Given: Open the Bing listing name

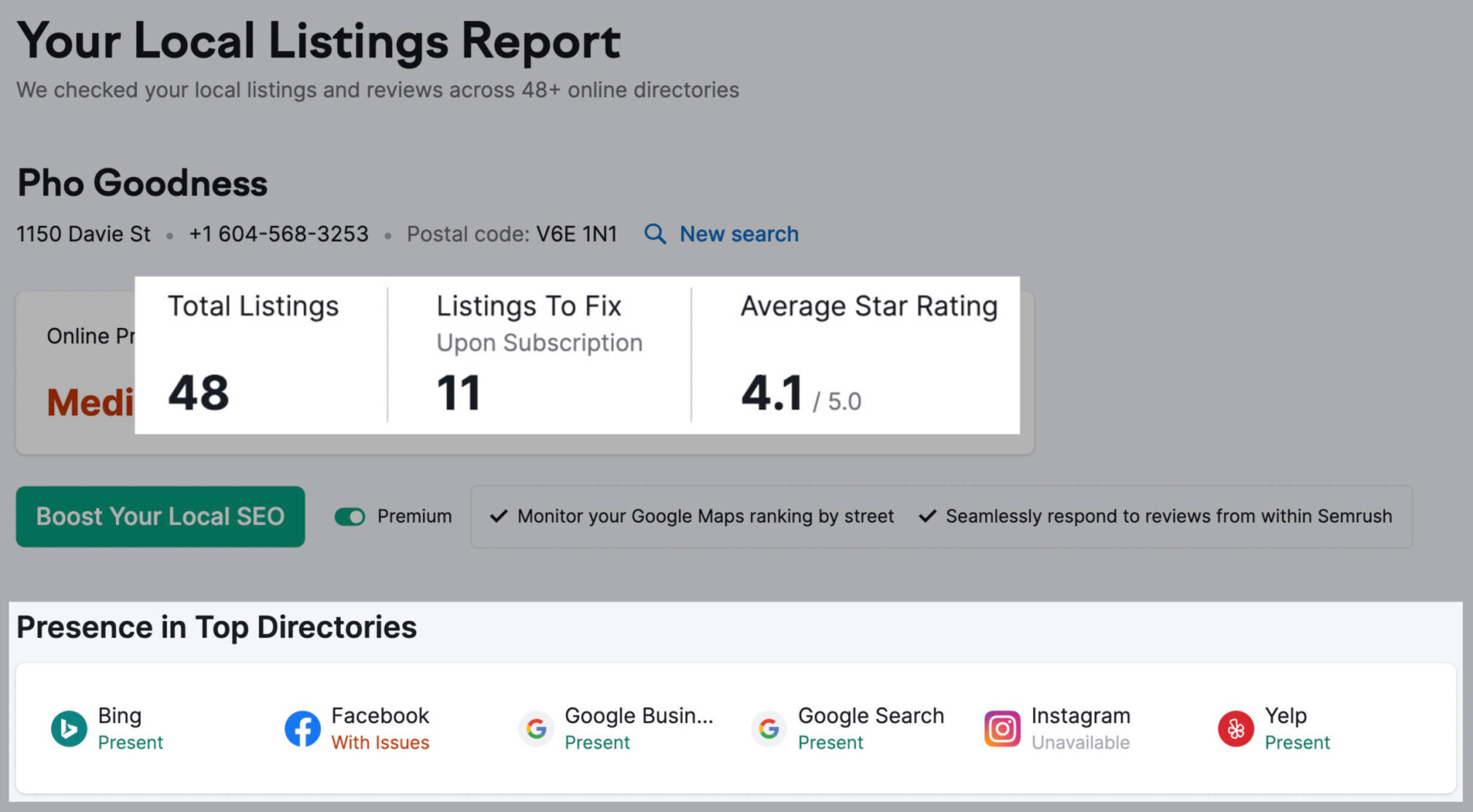Looking at the screenshot, I should coord(120,716).
